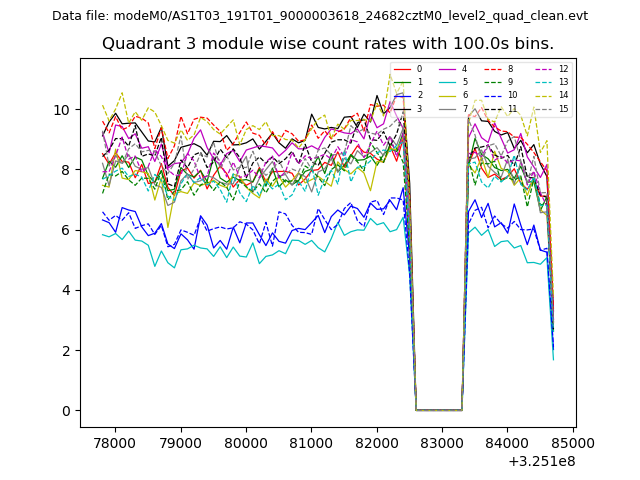Click the green solid legend marker for module 1
The height and width of the screenshot is (480, 640).
point(402,82)
